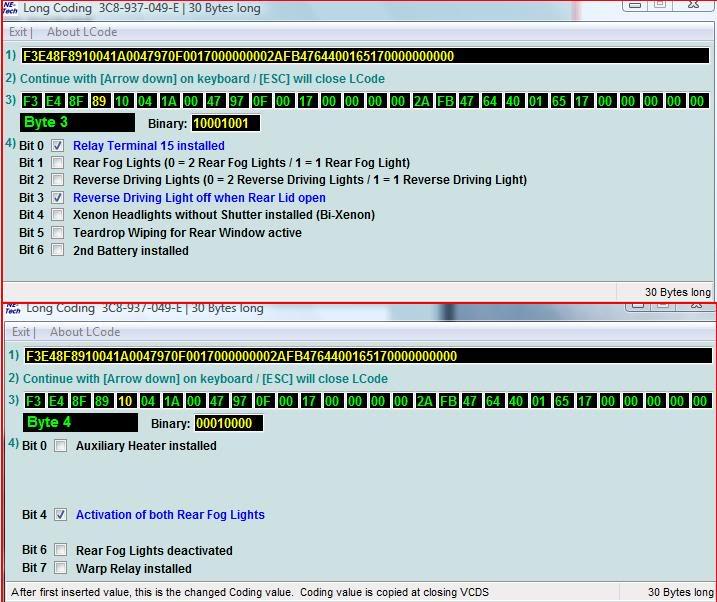
Task: Click the text 'Relay Terminal 15 installed'
Action: coord(149,146)
